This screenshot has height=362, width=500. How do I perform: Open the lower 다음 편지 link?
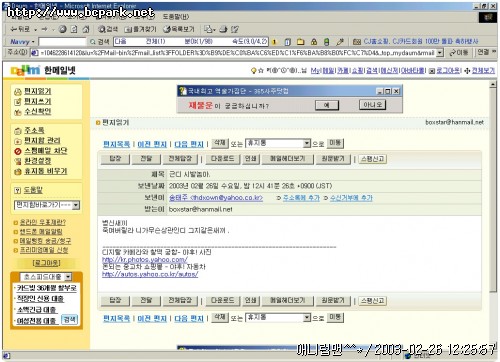click(x=189, y=319)
